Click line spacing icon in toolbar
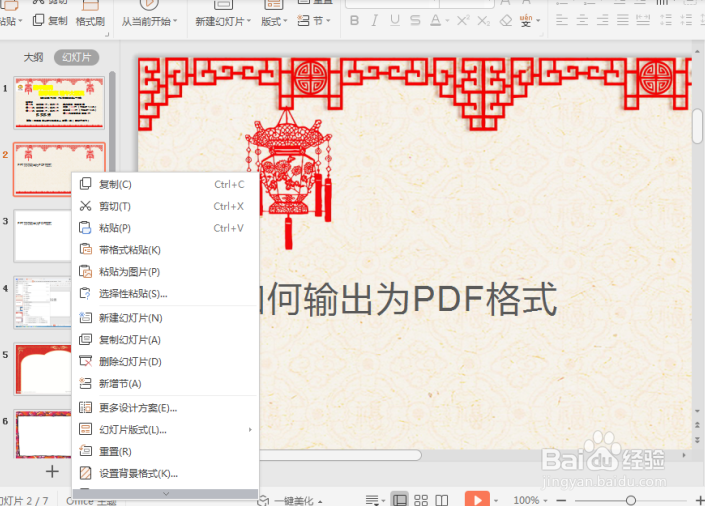This screenshot has height=506, width=705. point(665,20)
